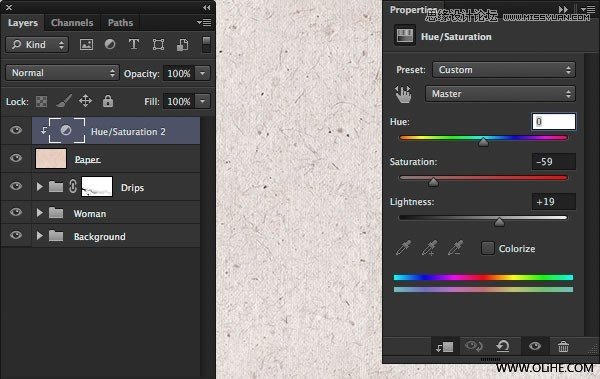This screenshot has height=379, width=600.
Task: Open the Fill slider arrow
Action: click(203, 101)
